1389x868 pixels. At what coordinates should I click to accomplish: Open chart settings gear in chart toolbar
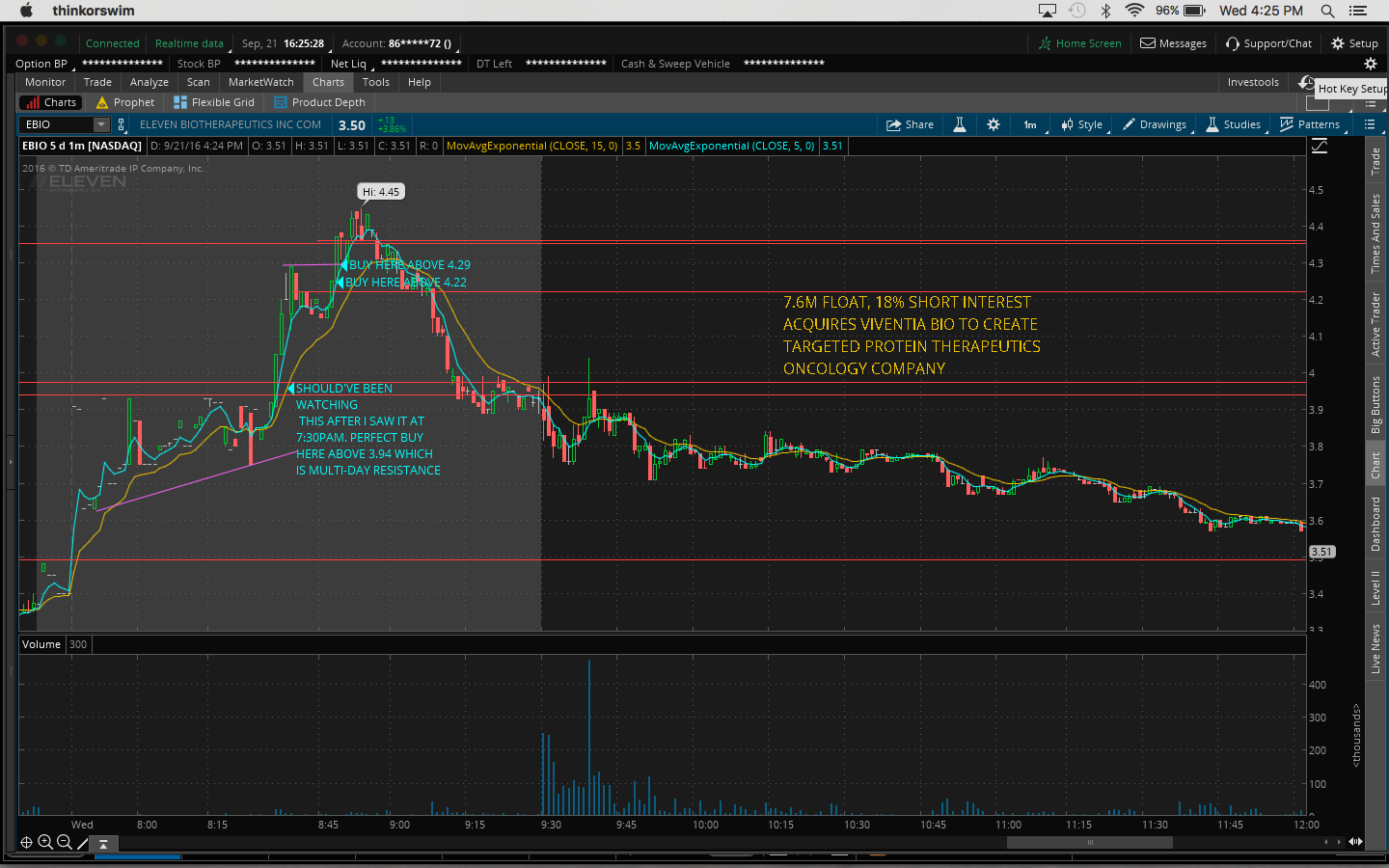click(x=994, y=124)
